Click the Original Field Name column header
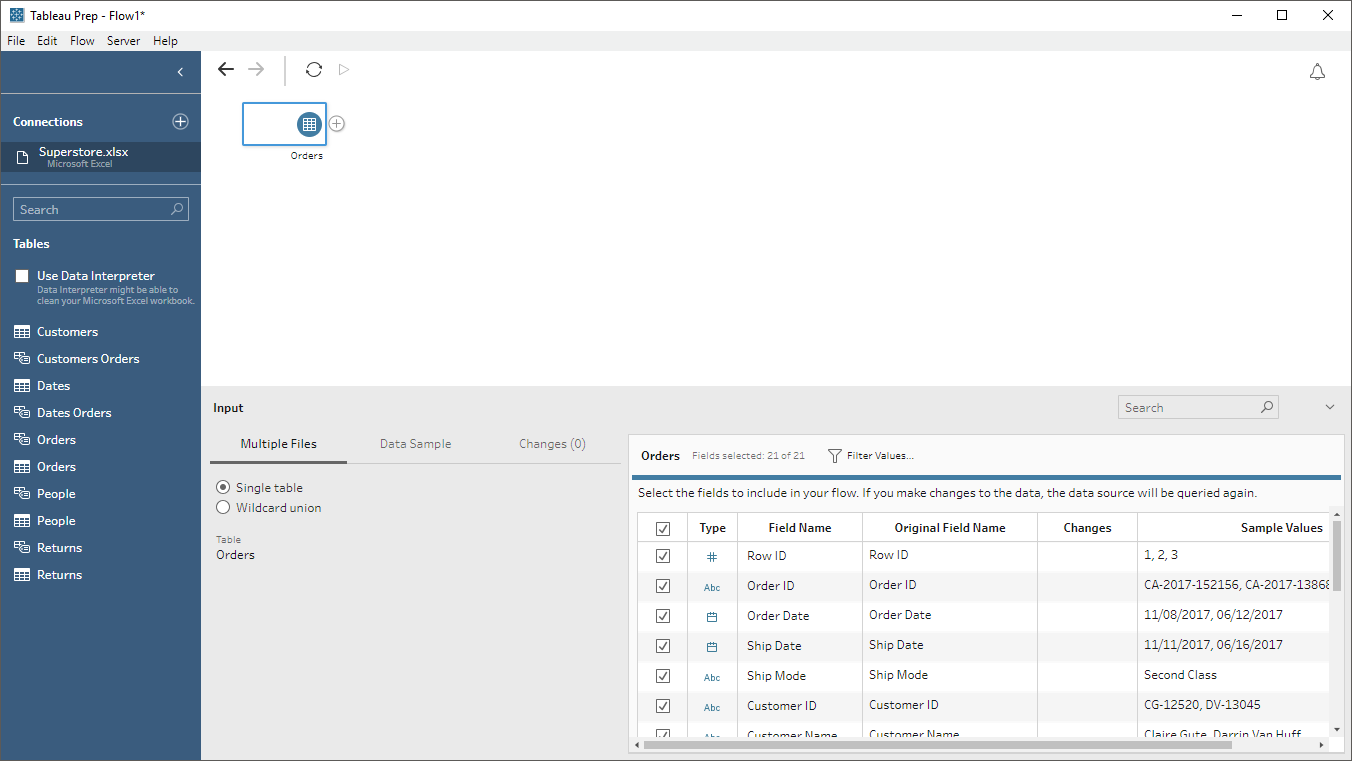Screen dimensions: 1352x761 click(950, 528)
